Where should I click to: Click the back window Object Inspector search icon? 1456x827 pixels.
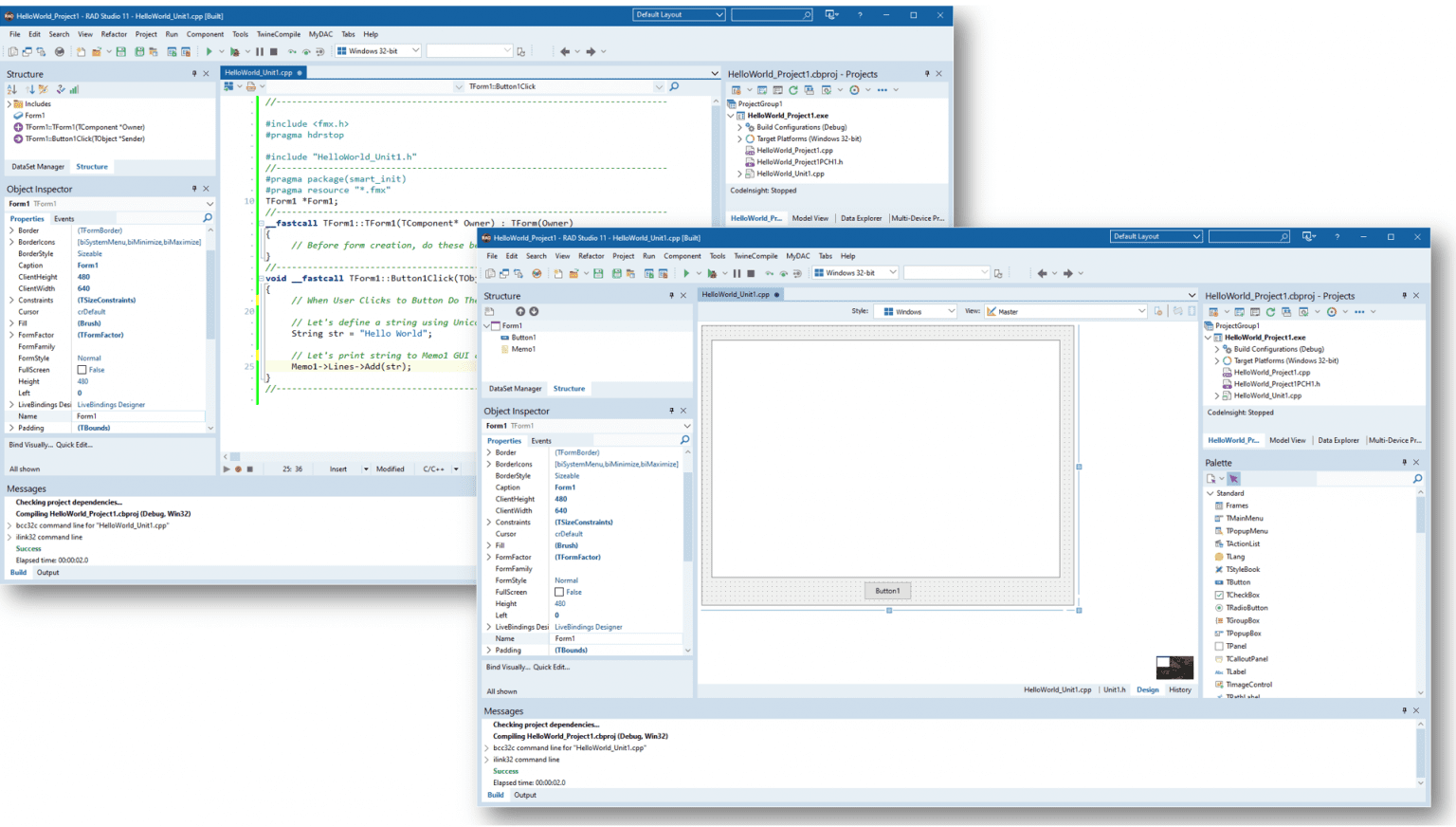coord(207,218)
